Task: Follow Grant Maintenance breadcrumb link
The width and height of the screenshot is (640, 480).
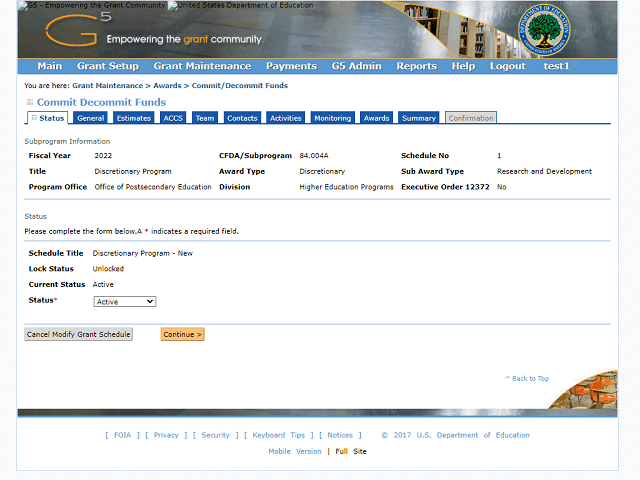Action: [108, 86]
